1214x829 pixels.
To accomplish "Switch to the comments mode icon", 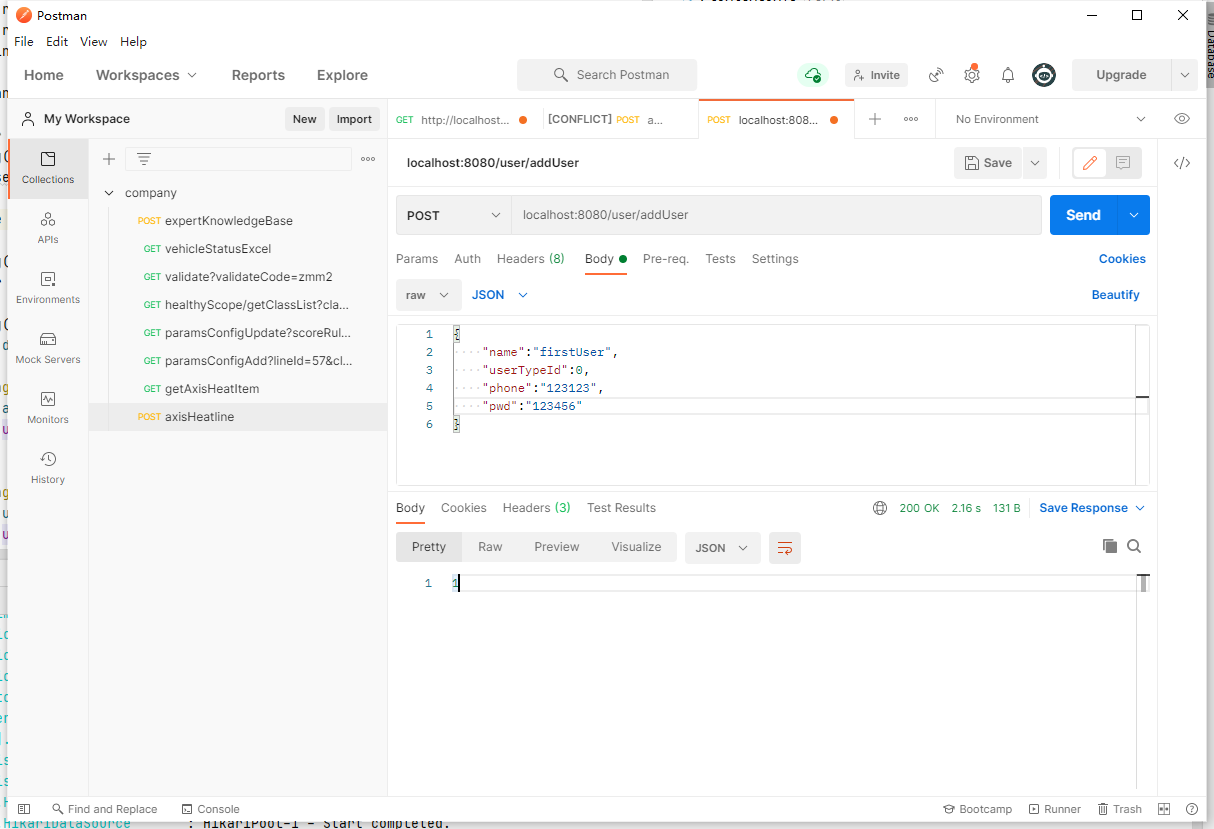I will point(1123,163).
